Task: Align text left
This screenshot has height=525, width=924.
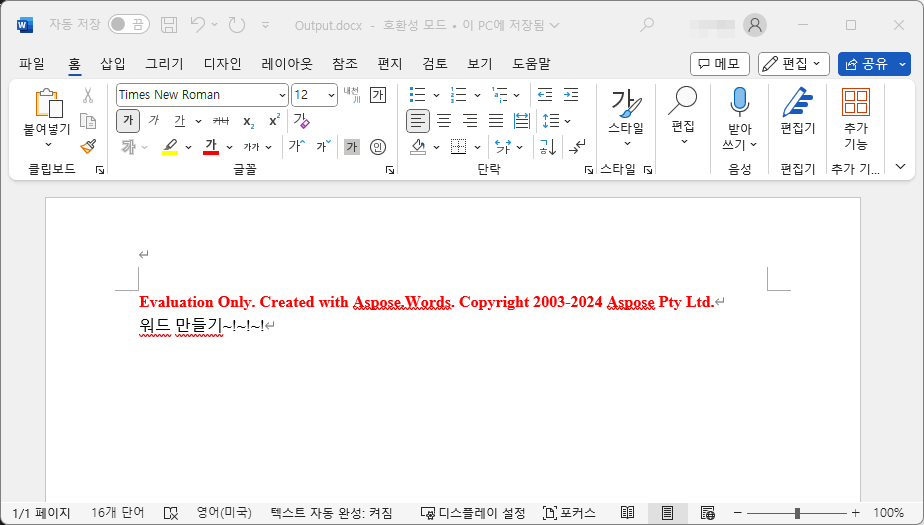Action: click(x=418, y=121)
